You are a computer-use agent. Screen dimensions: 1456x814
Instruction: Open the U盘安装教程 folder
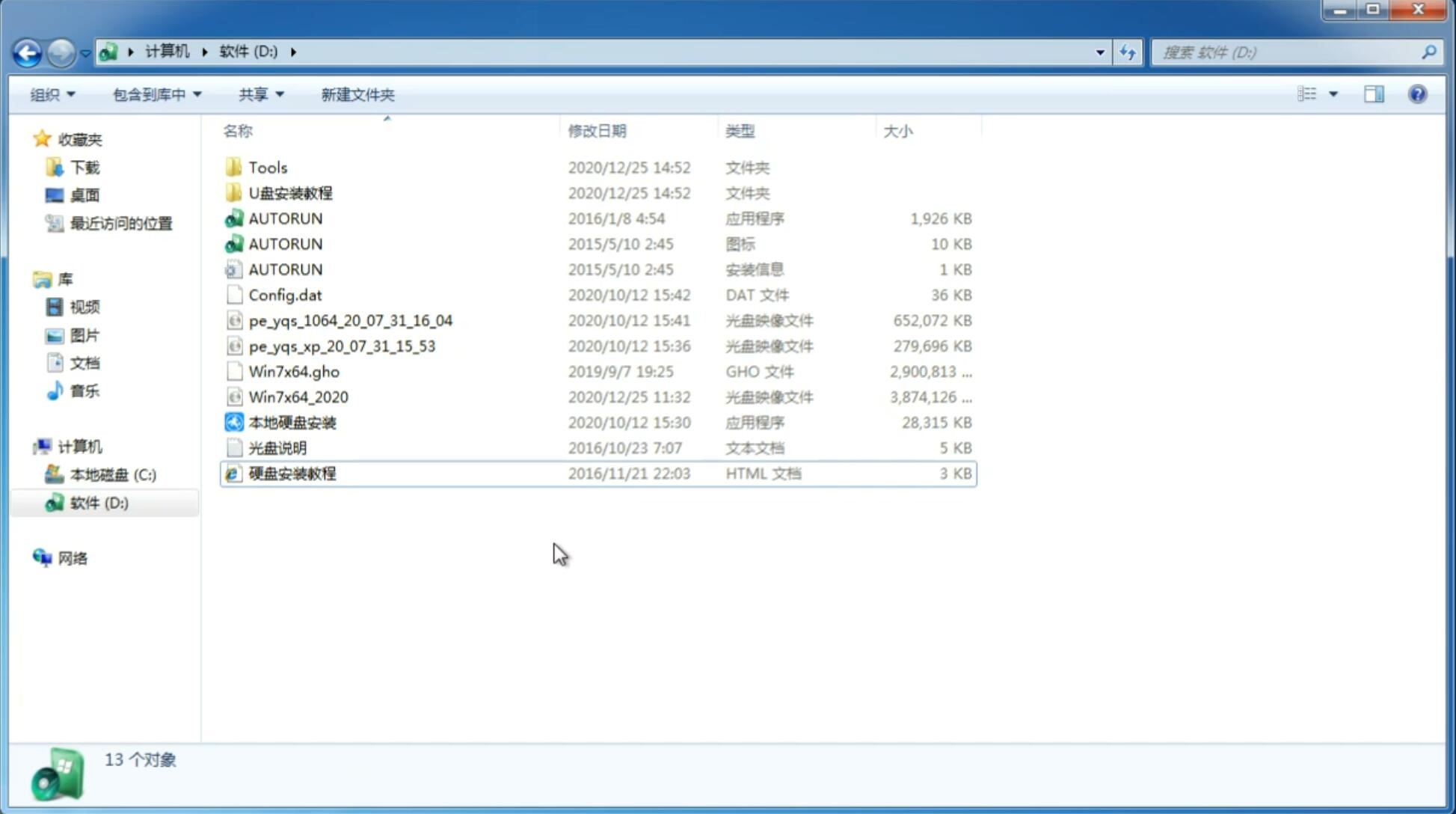[290, 192]
